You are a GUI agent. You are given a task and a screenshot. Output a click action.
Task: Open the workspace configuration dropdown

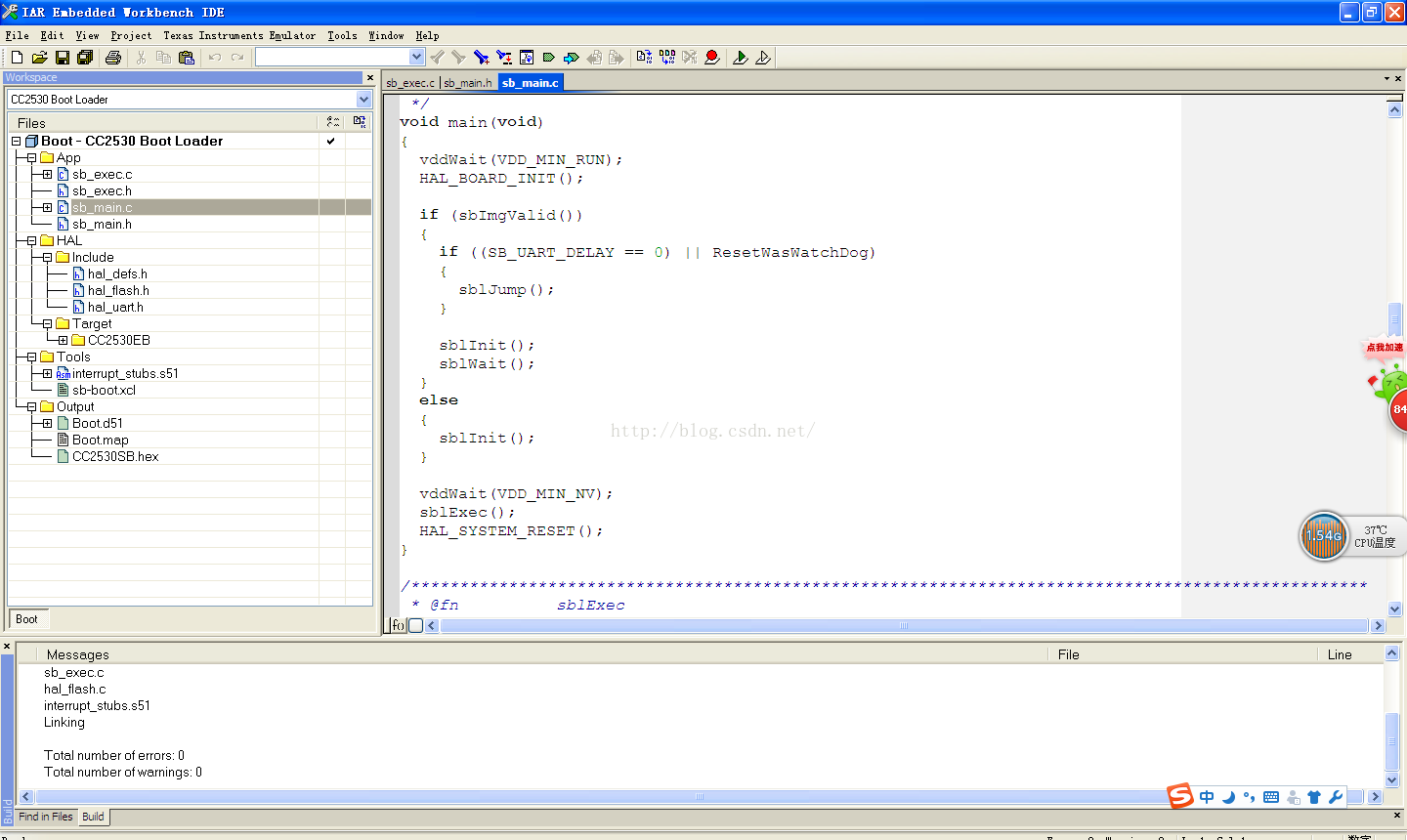point(364,99)
